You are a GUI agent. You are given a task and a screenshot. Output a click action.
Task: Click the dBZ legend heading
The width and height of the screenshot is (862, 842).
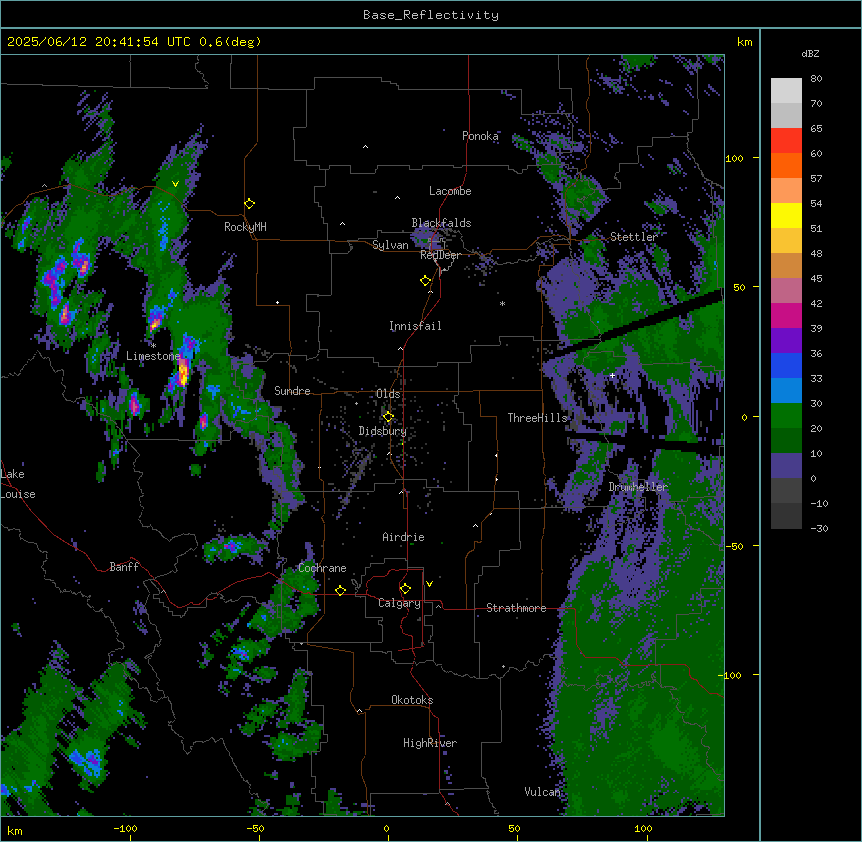[810, 54]
